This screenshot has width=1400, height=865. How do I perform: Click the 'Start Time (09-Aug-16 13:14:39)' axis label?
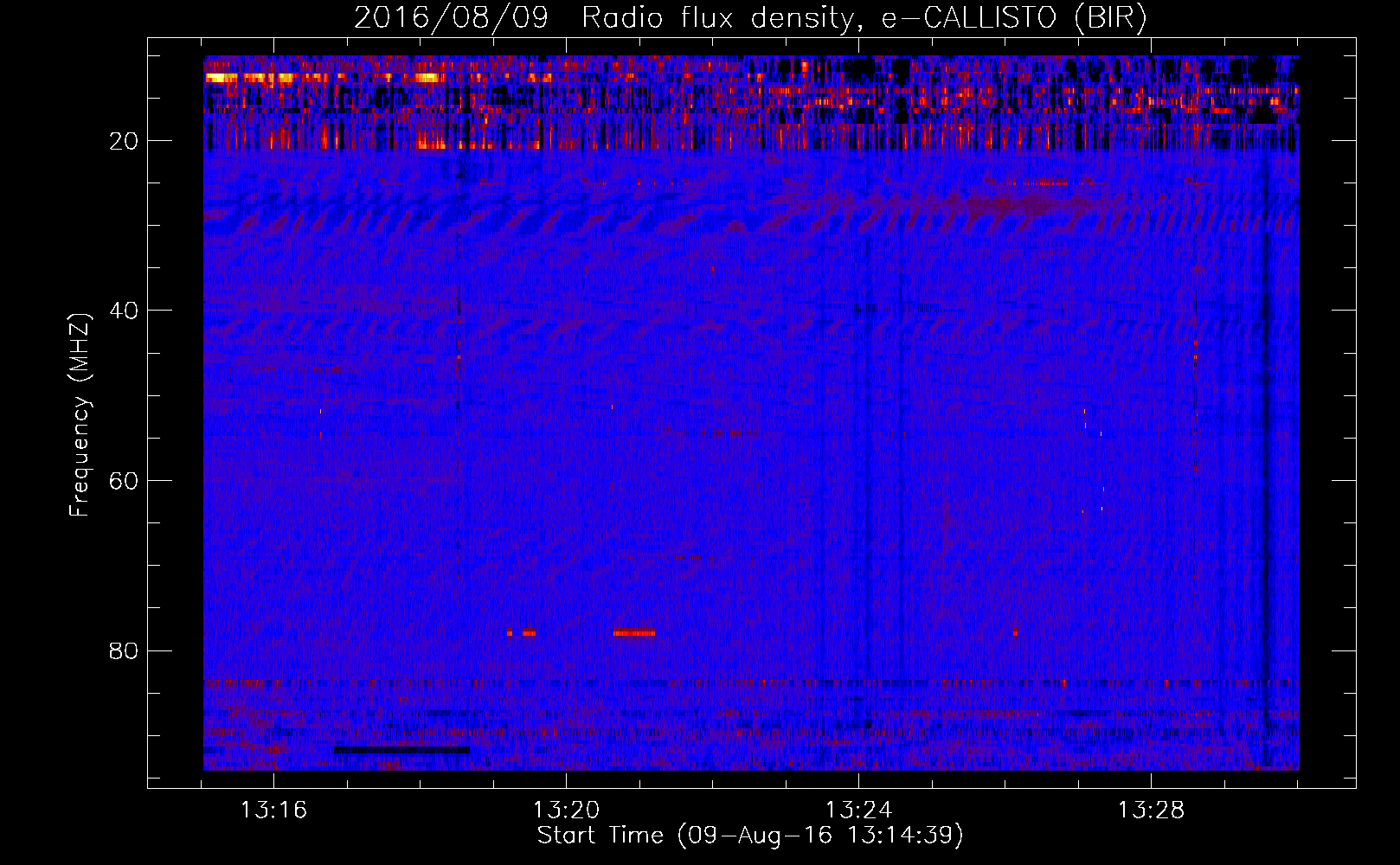click(750, 836)
